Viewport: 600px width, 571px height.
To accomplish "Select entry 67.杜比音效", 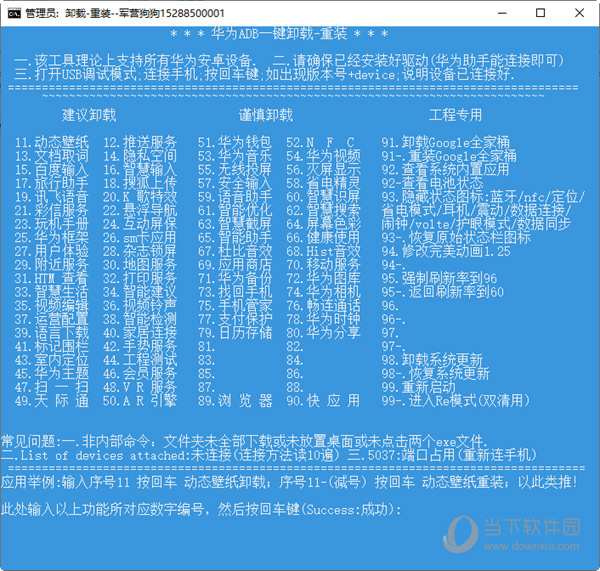I will click(235, 251).
